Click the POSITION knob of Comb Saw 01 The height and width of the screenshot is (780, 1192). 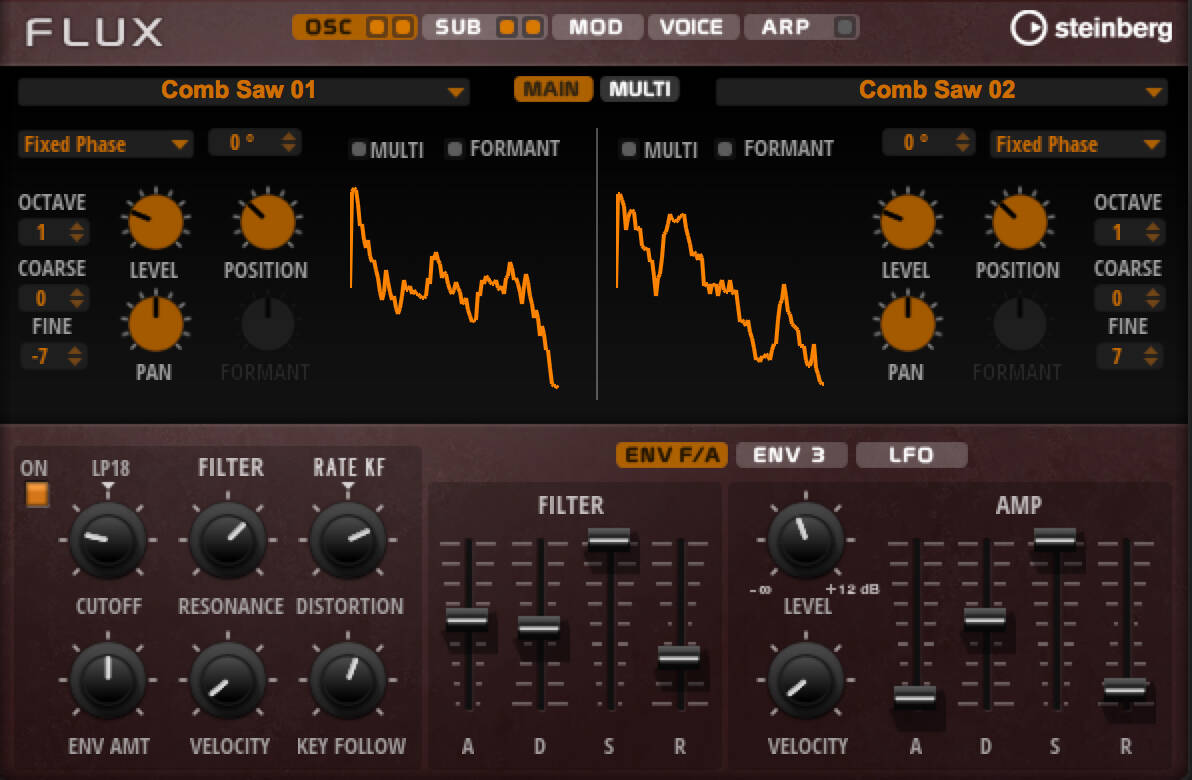(268, 221)
